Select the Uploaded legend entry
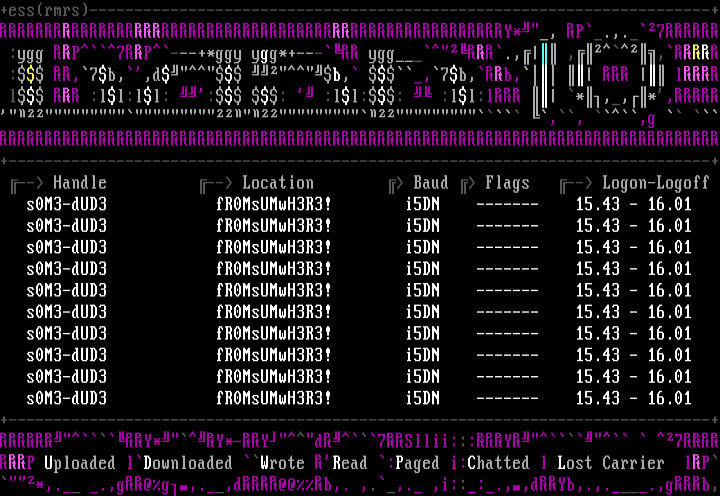 click(x=79, y=463)
